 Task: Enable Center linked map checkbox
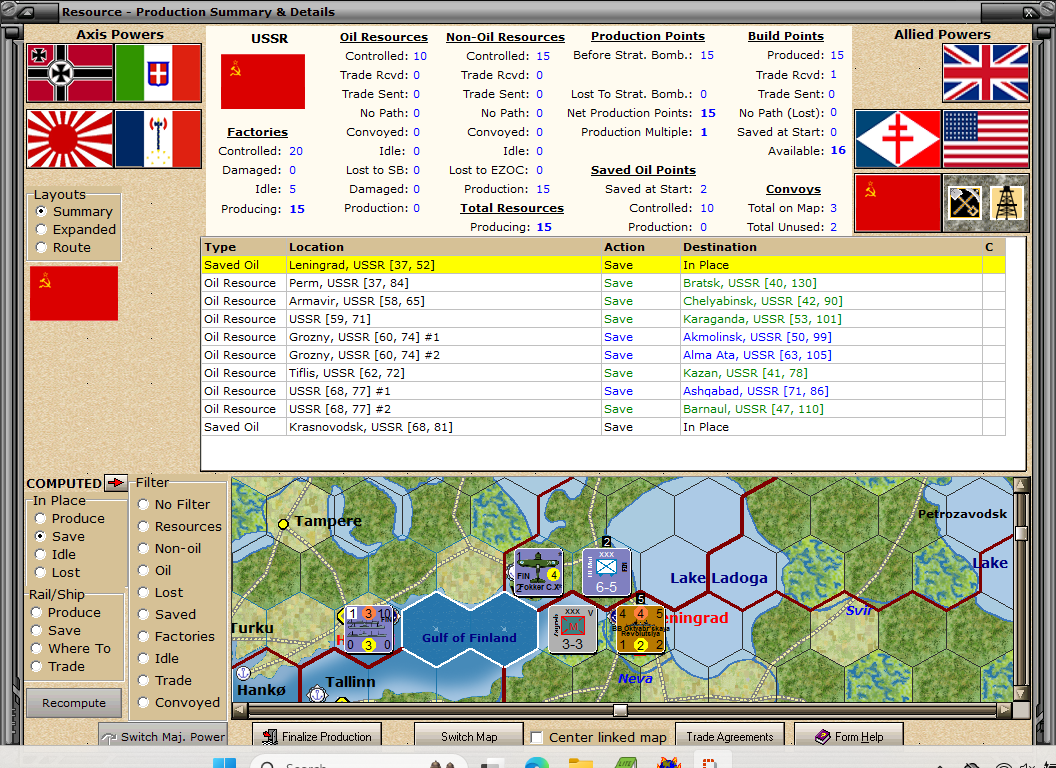537,737
